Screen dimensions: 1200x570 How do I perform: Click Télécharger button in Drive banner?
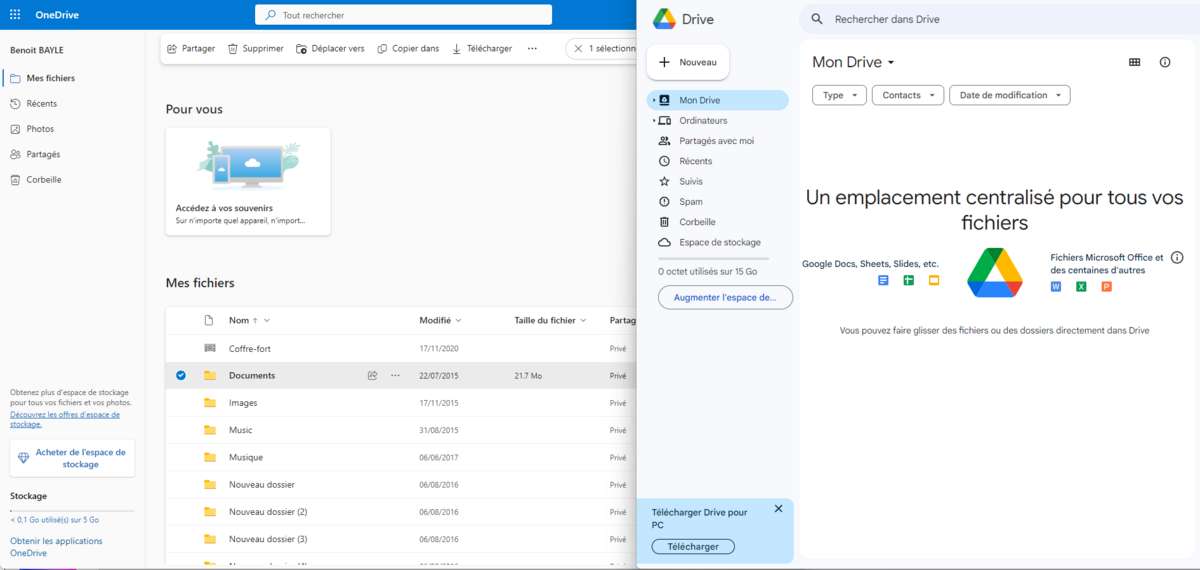[693, 547]
